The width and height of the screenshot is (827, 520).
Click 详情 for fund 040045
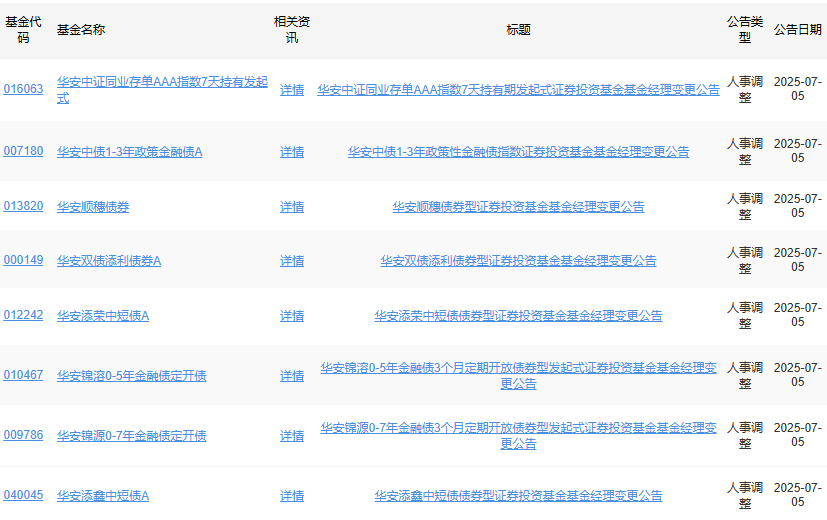click(x=292, y=496)
